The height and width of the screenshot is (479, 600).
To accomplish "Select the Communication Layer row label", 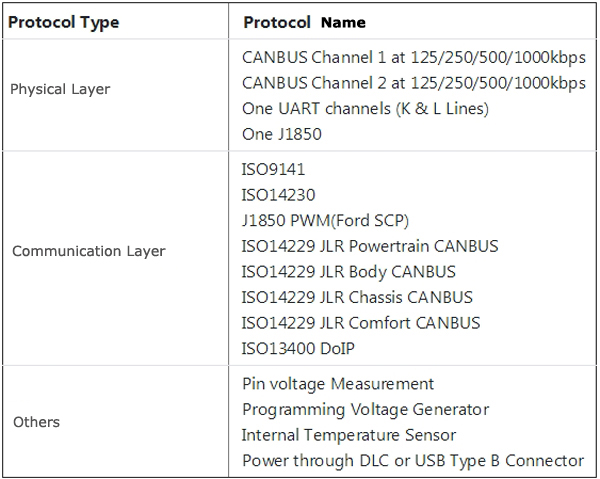I will click(x=89, y=251).
